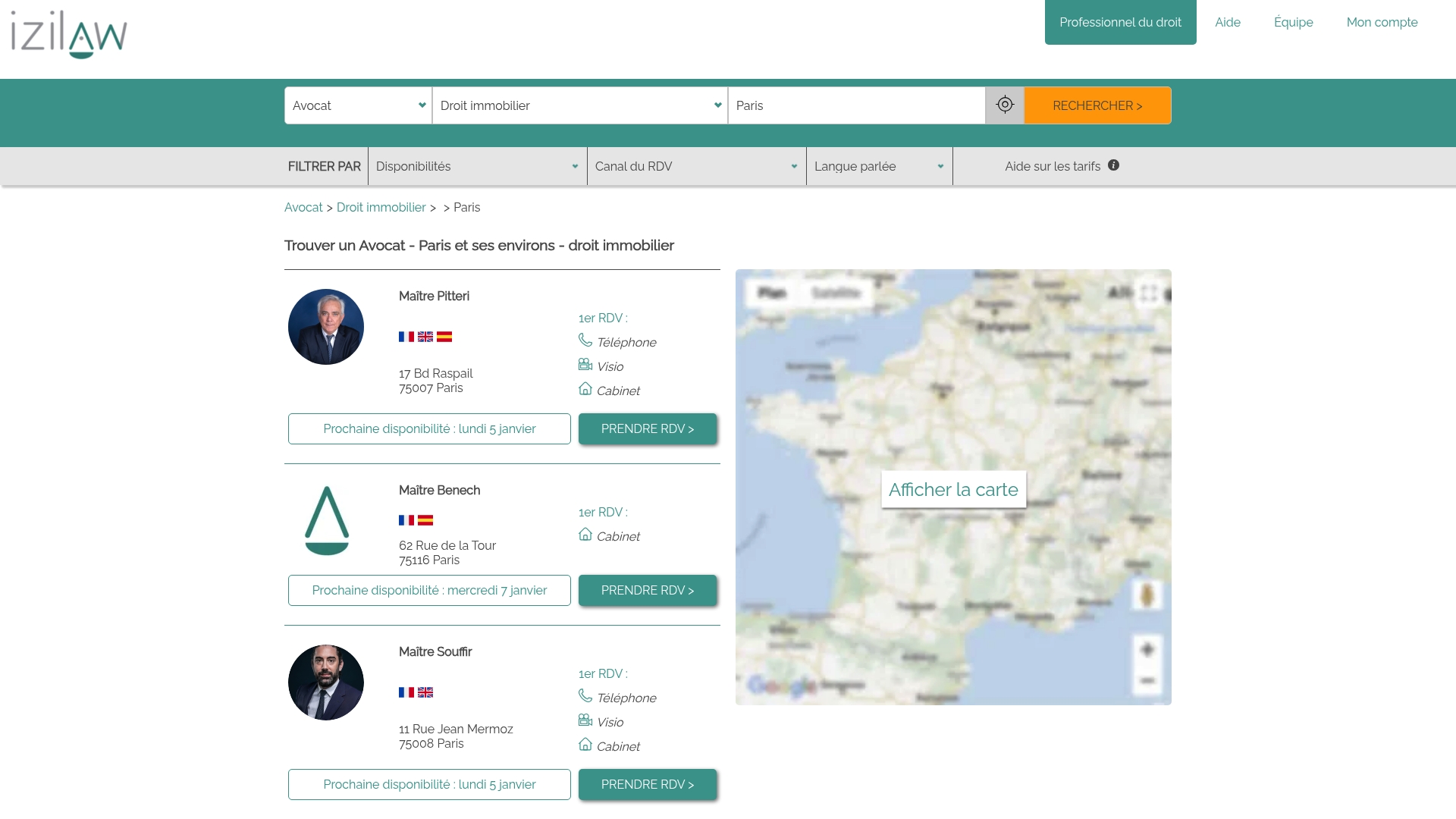The height and width of the screenshot is (819, 1456).
Task: Click the Cabinet icon for Maître Benech
Action: (585, 534)
